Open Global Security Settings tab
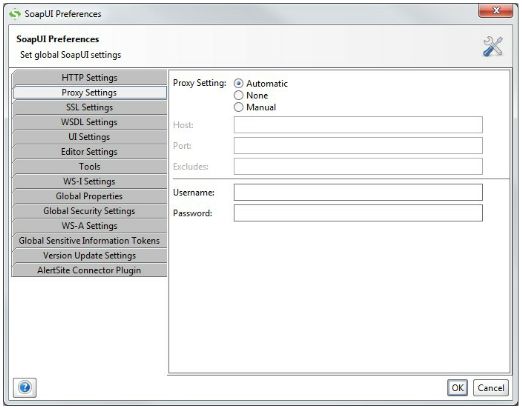Viewport: 522px width, 409px height. [x=89, y=211]
